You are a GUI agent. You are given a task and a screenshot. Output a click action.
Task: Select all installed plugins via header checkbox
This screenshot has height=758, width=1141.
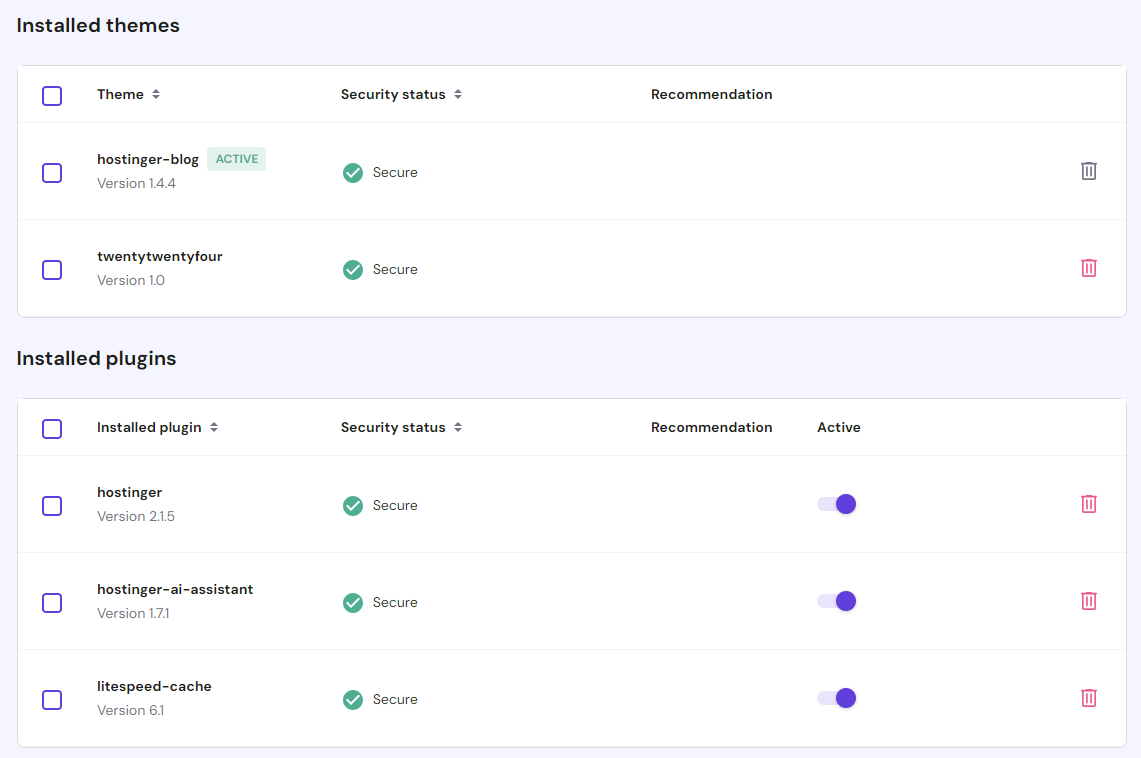pos(51,428)
